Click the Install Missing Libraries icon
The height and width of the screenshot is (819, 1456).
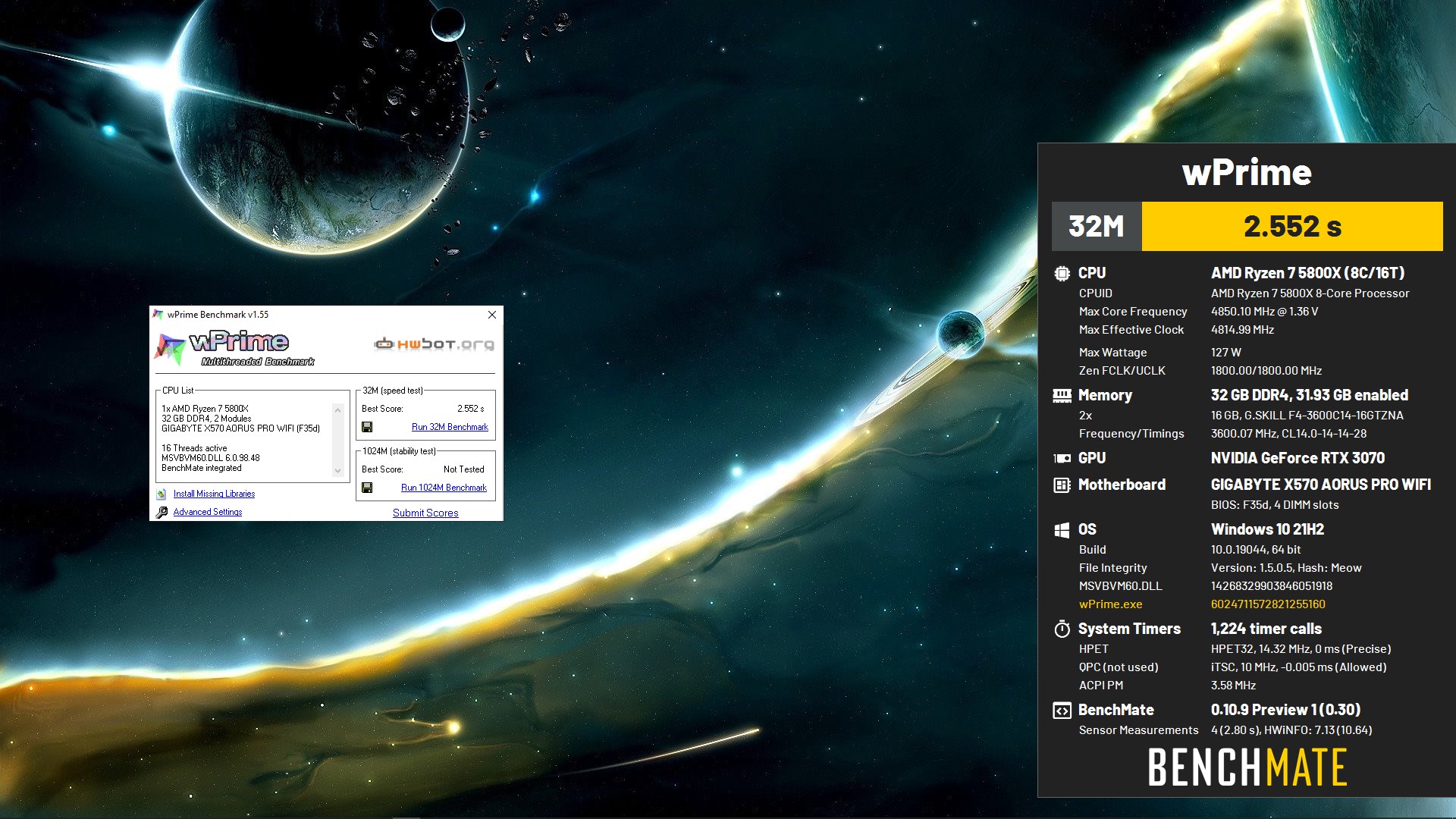[x=162, y=494]
